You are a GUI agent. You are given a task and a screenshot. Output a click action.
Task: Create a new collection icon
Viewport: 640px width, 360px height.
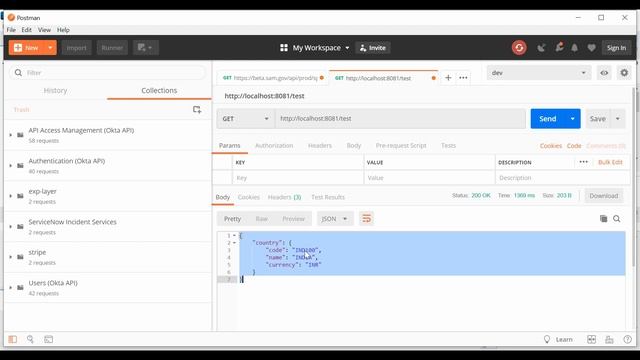(x=197, y=109)
